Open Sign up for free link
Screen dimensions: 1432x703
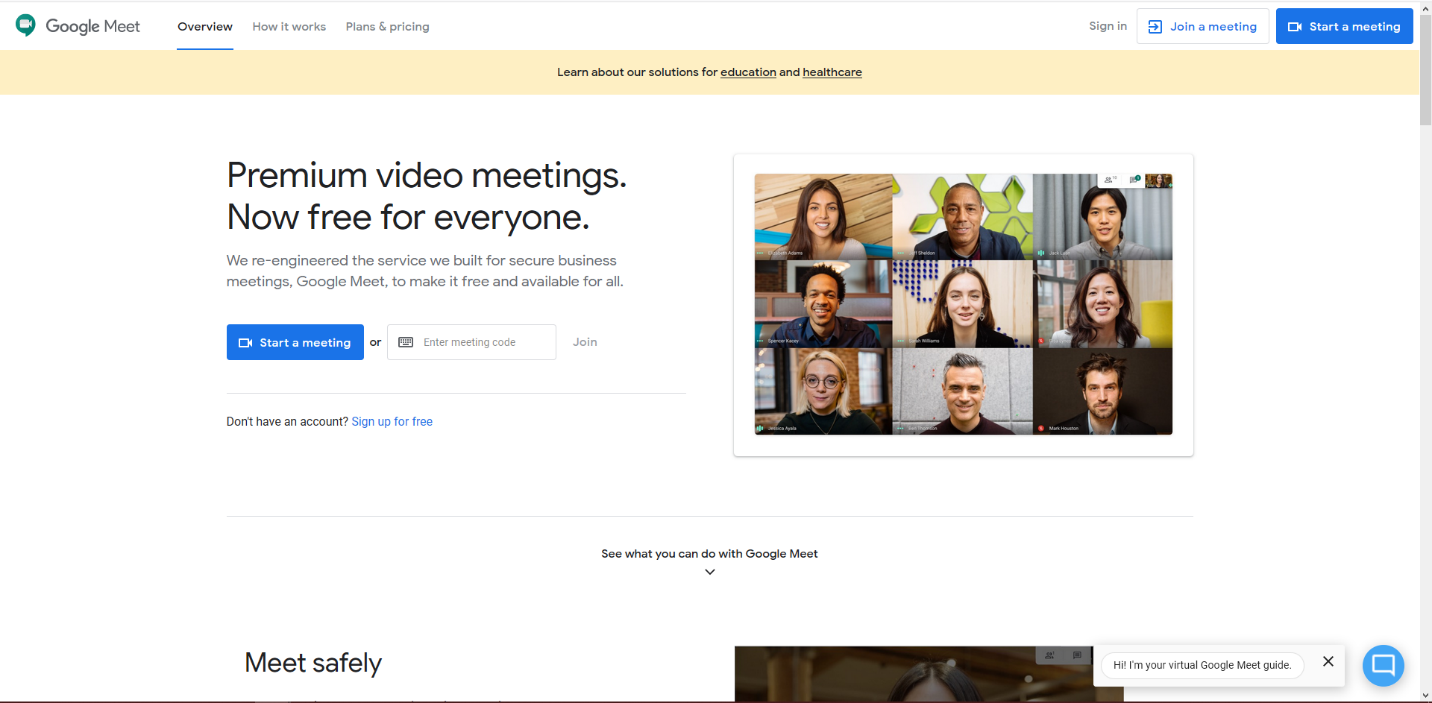392,422
